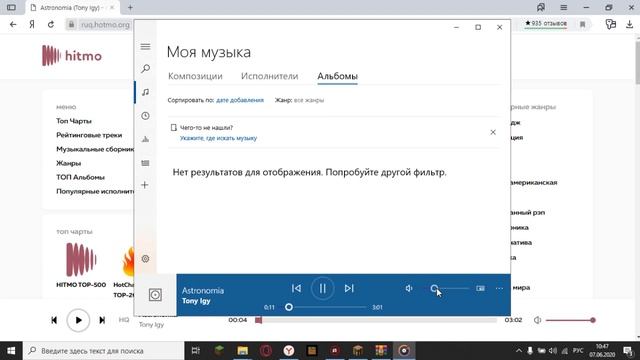Mute the hitmo web player volume icon
The width and height of the screenshot is (640, 360).
538,320
